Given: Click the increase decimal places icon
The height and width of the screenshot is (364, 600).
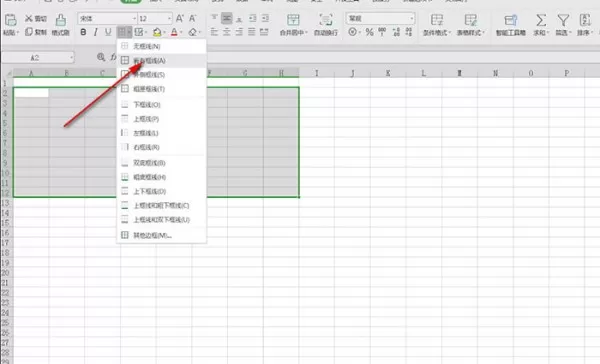Looking at the screenshot, I should coord(396,32).
